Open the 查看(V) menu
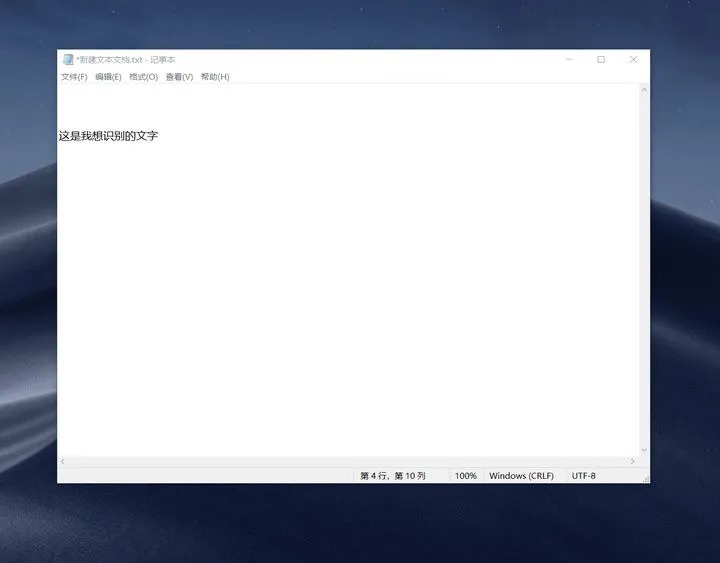 (179, 77)
